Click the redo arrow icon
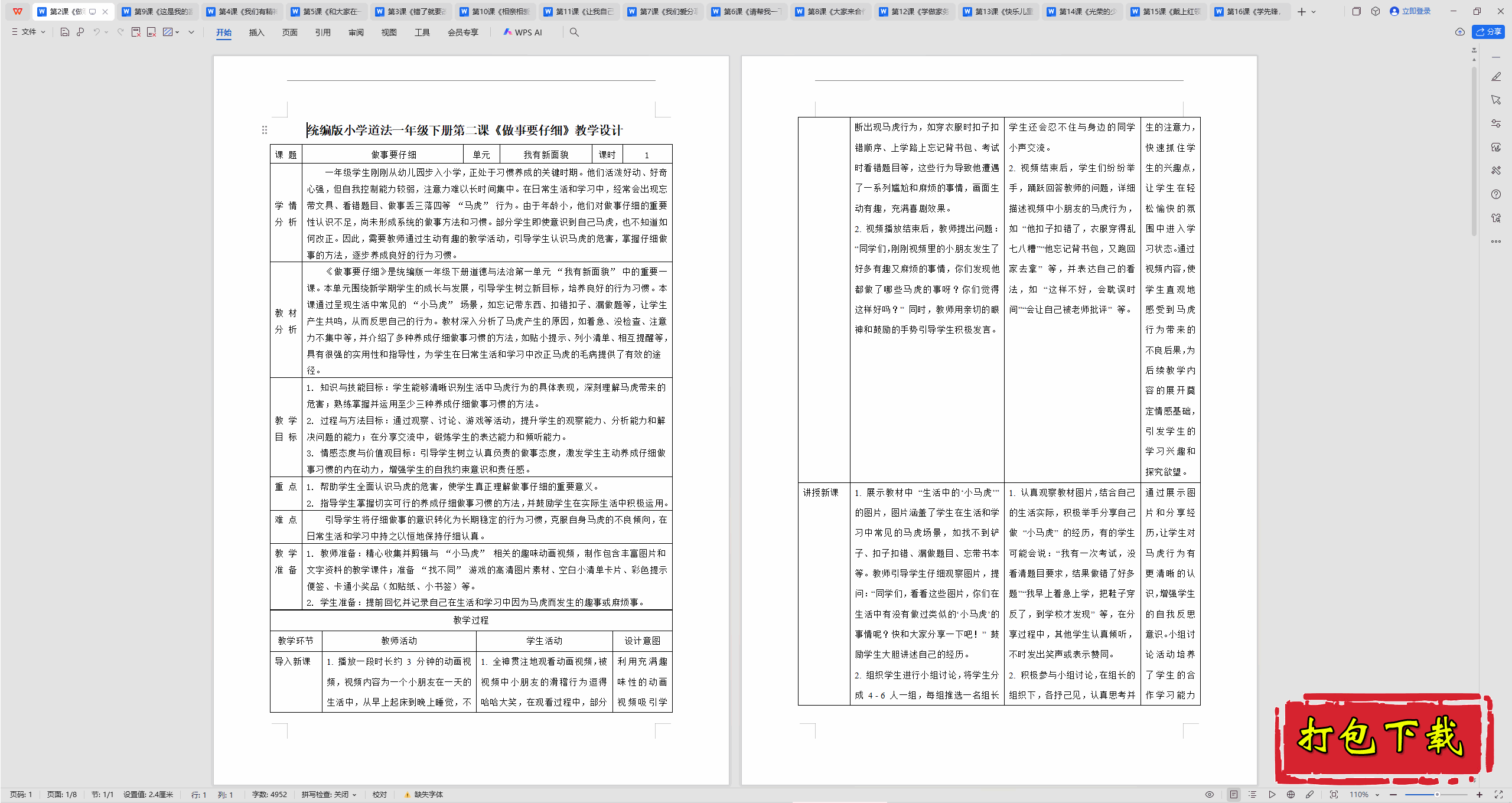The image size is (1512, 803). 120,32
